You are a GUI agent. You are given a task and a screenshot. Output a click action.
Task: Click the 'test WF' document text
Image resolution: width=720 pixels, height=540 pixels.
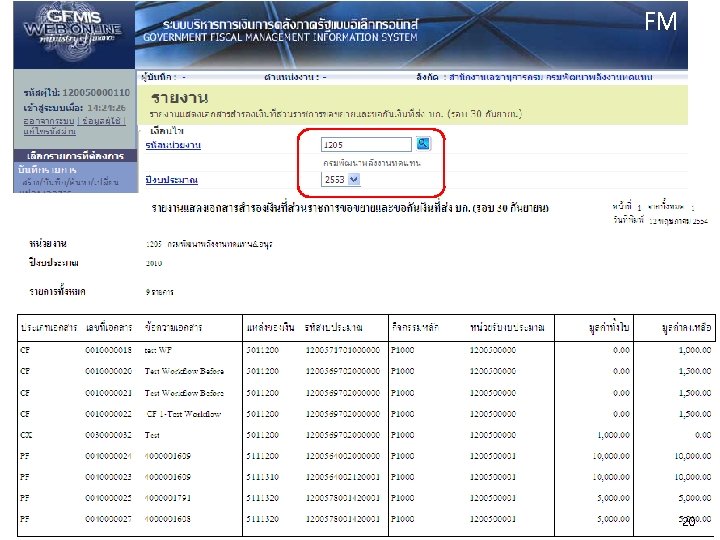[x=158, y=350]
